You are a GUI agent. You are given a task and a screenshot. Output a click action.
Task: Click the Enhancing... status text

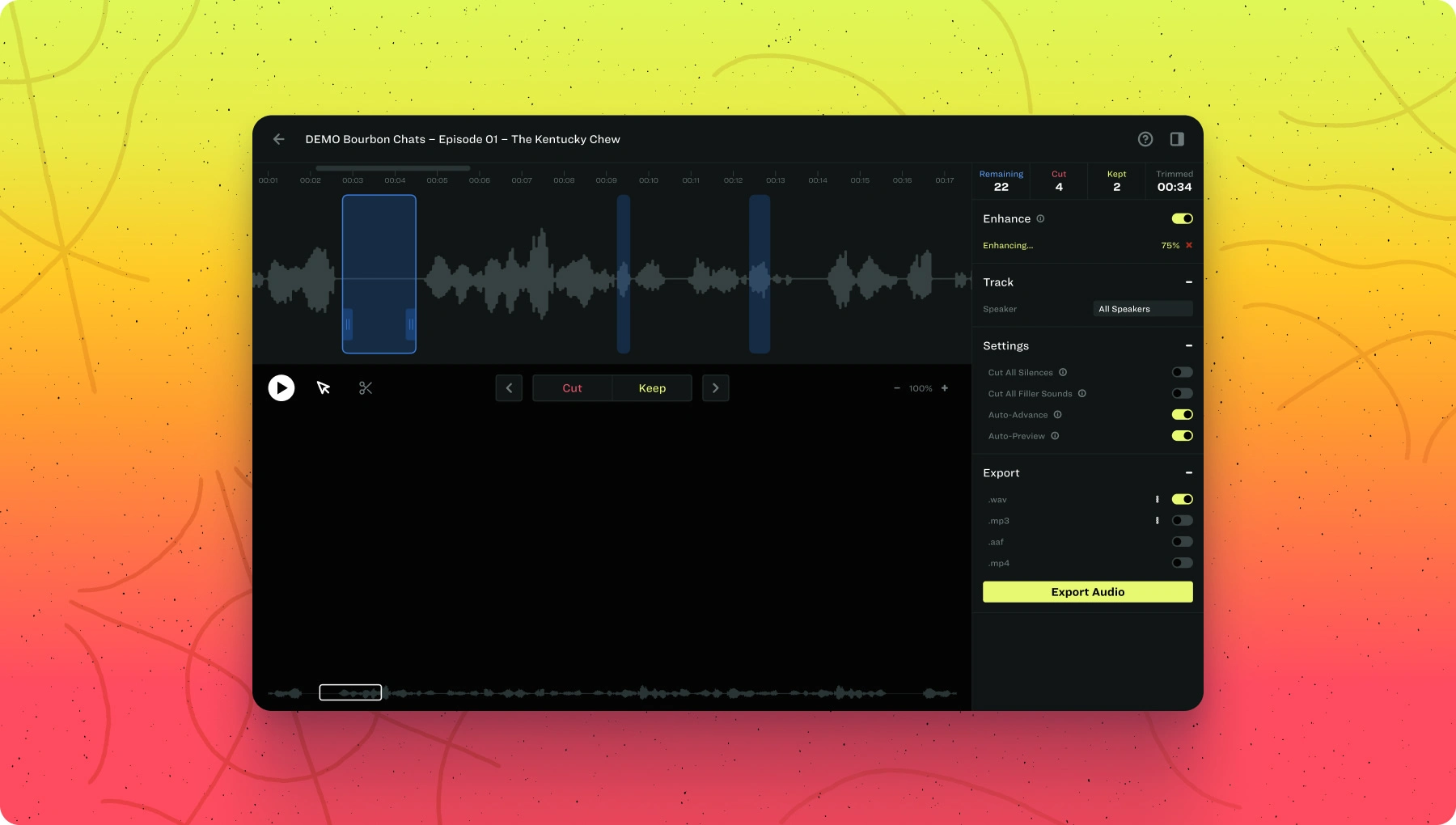(1008, 245)
